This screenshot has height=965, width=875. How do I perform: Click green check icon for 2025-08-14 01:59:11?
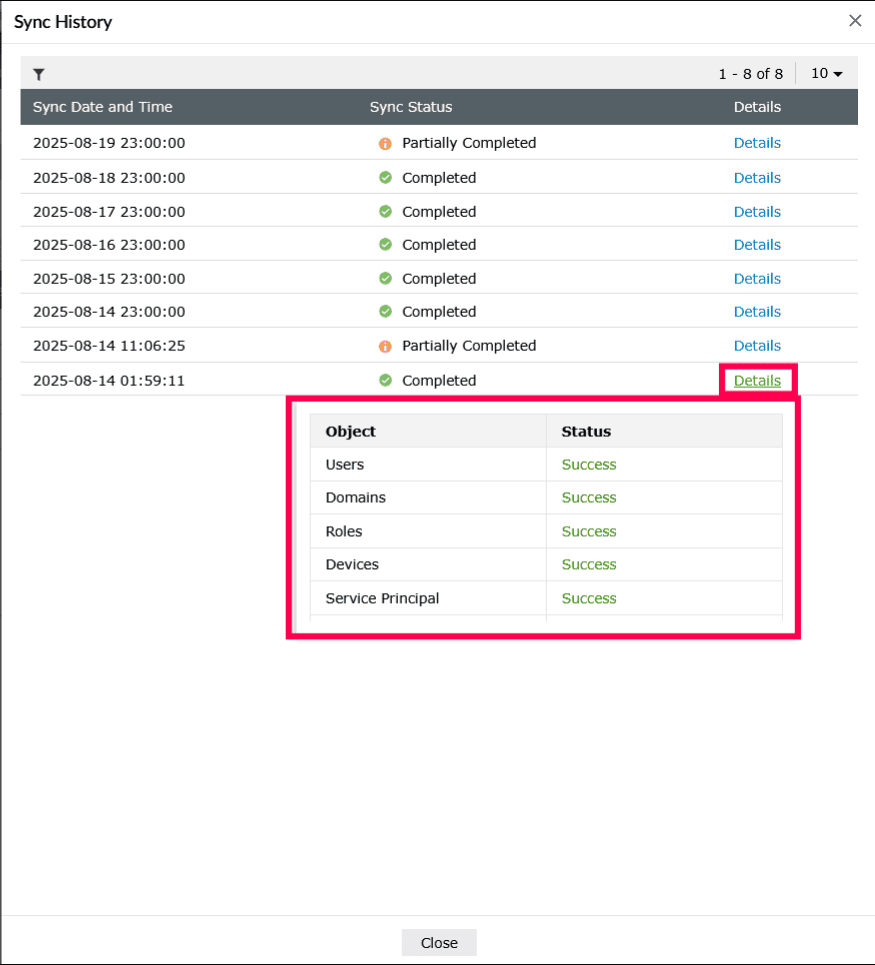point(385,380)
